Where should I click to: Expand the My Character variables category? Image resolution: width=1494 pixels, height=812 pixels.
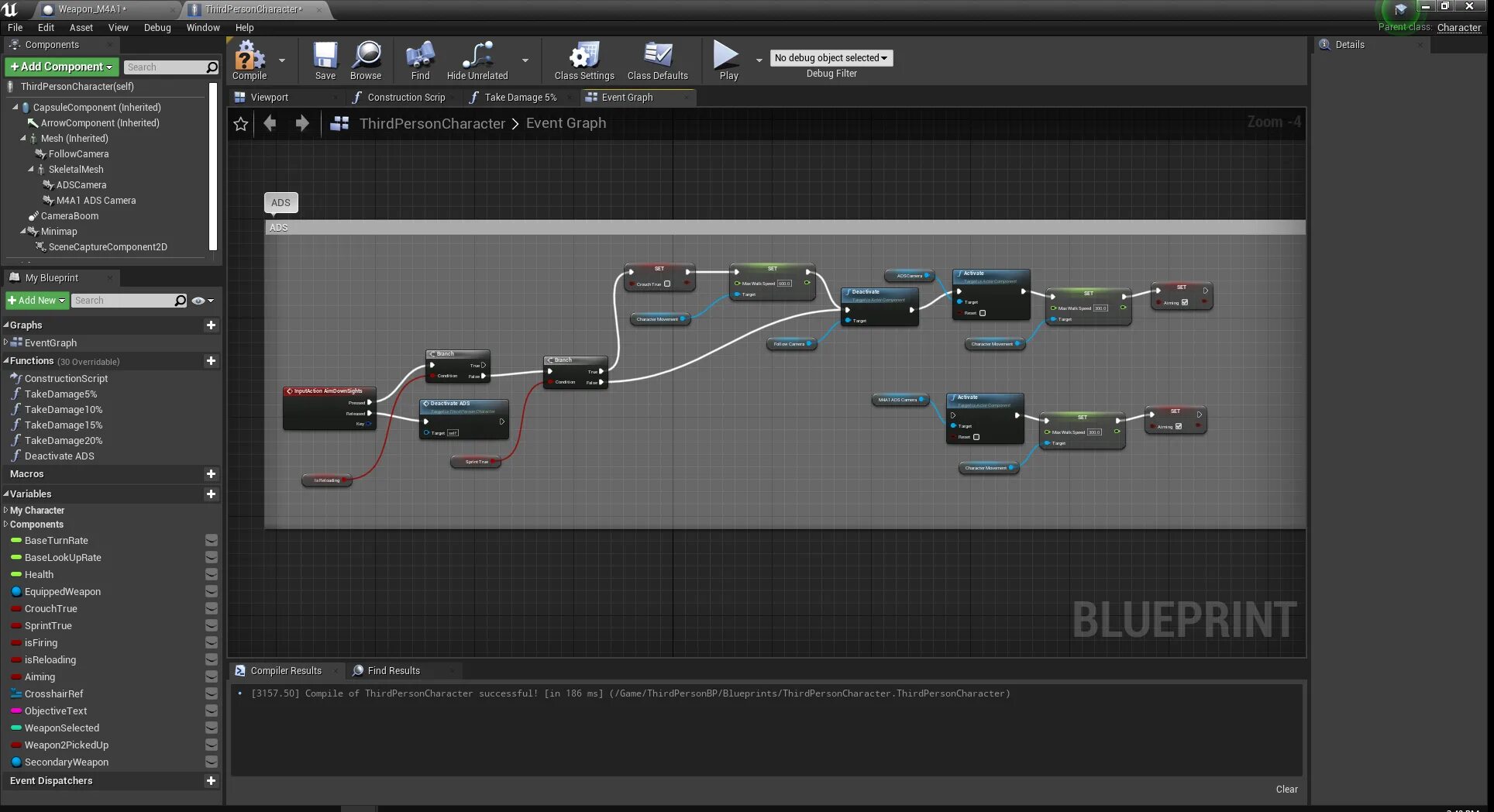click(x=5, y=511)
